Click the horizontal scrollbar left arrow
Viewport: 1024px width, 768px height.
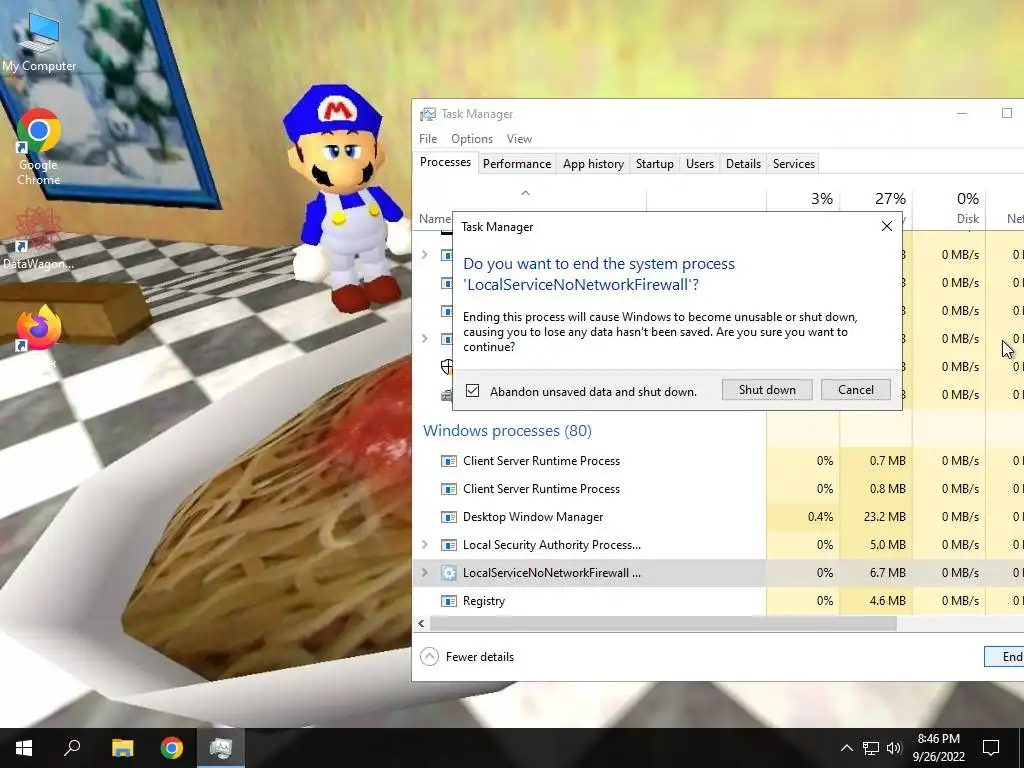[x=421, y=624]
